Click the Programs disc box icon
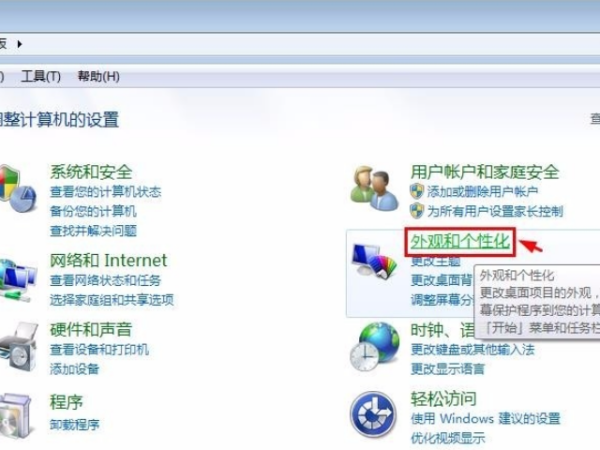The height and width of the screenshot is (450, 600). click(15, 416)
